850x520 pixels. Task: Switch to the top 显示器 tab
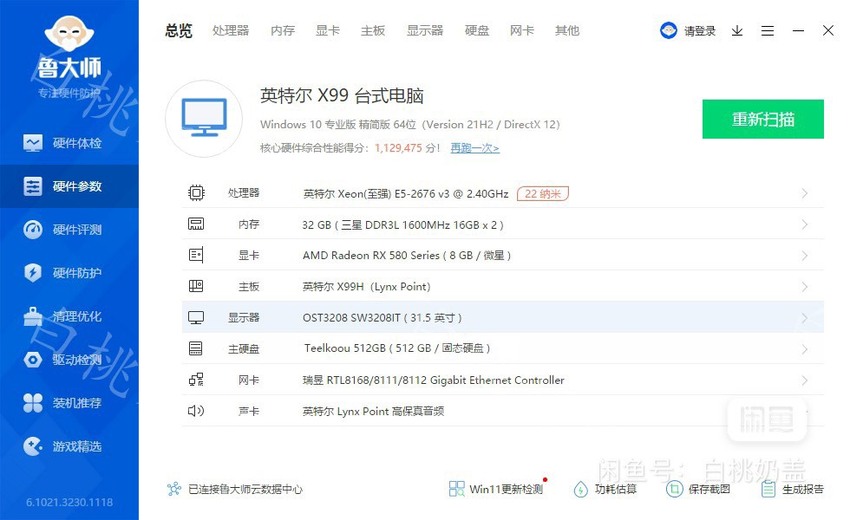point(425,30)
